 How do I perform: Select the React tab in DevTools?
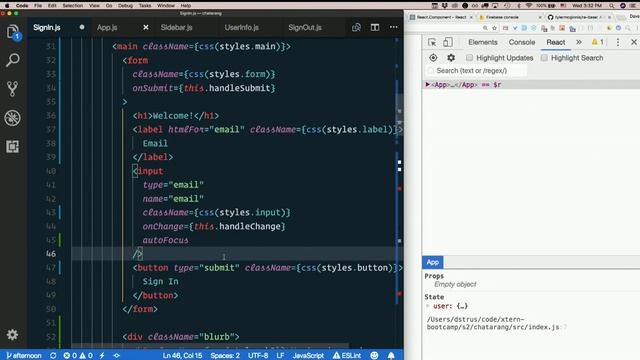pyautogui.click(x=556, y=42)
